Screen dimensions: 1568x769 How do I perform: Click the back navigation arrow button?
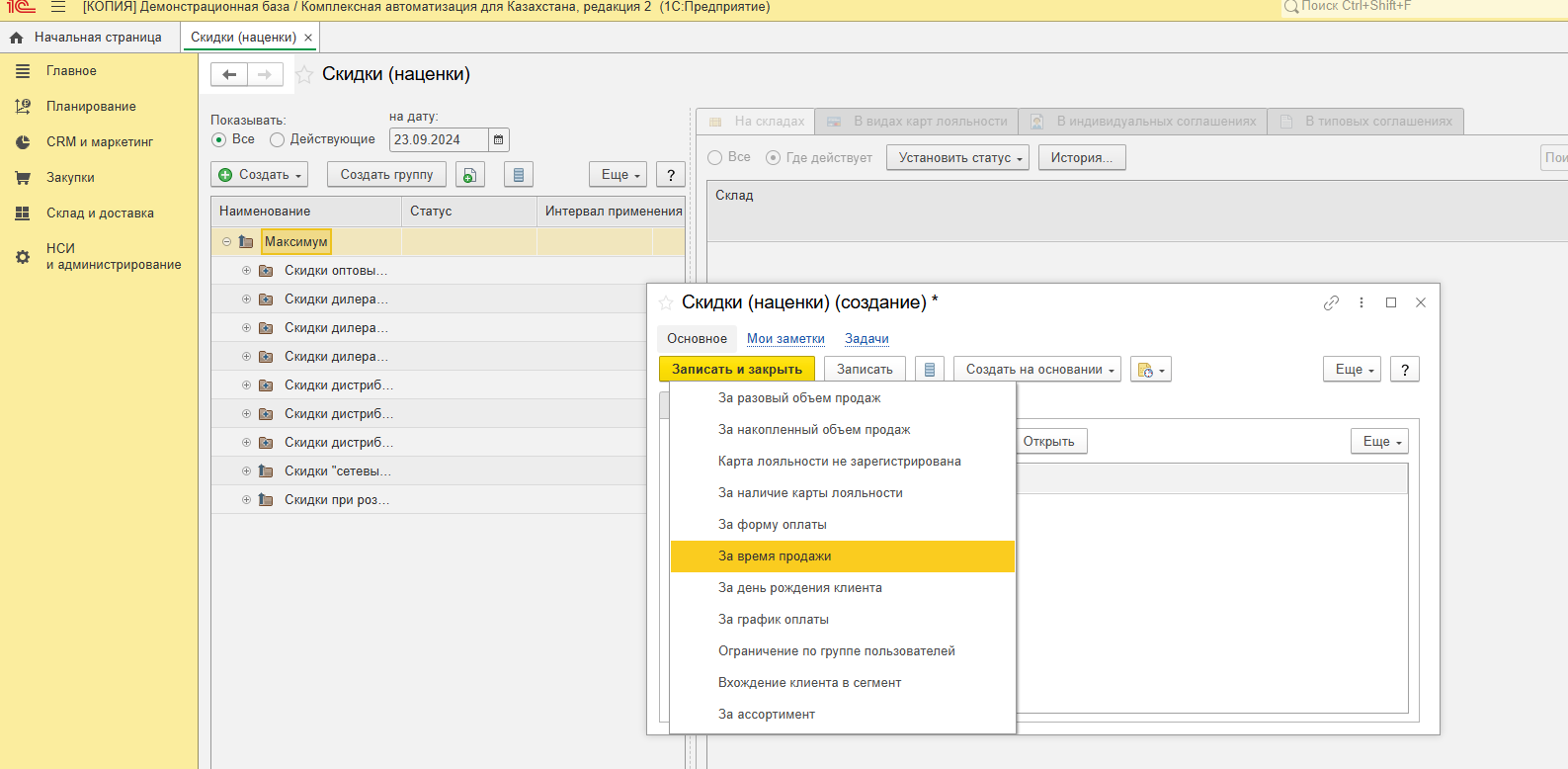[229, 74]
